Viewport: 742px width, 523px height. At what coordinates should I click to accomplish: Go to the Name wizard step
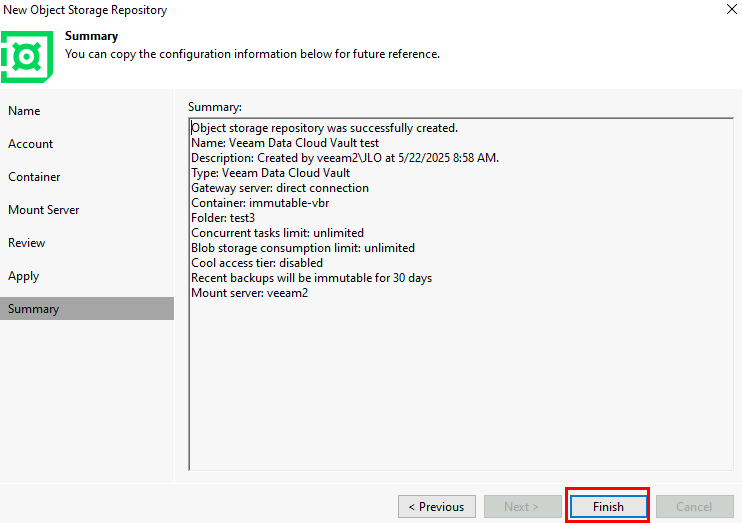pos(24,111)
